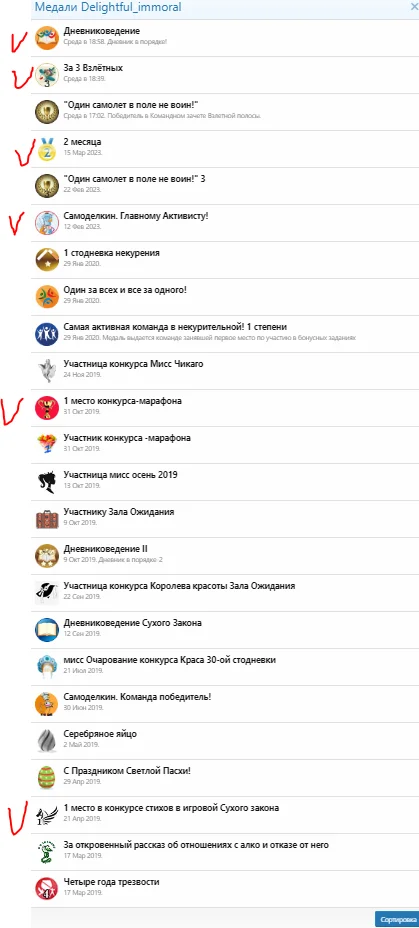
Task: Click the Самоделкин Главному Активисту medal icon
Action: pos(46,222)
